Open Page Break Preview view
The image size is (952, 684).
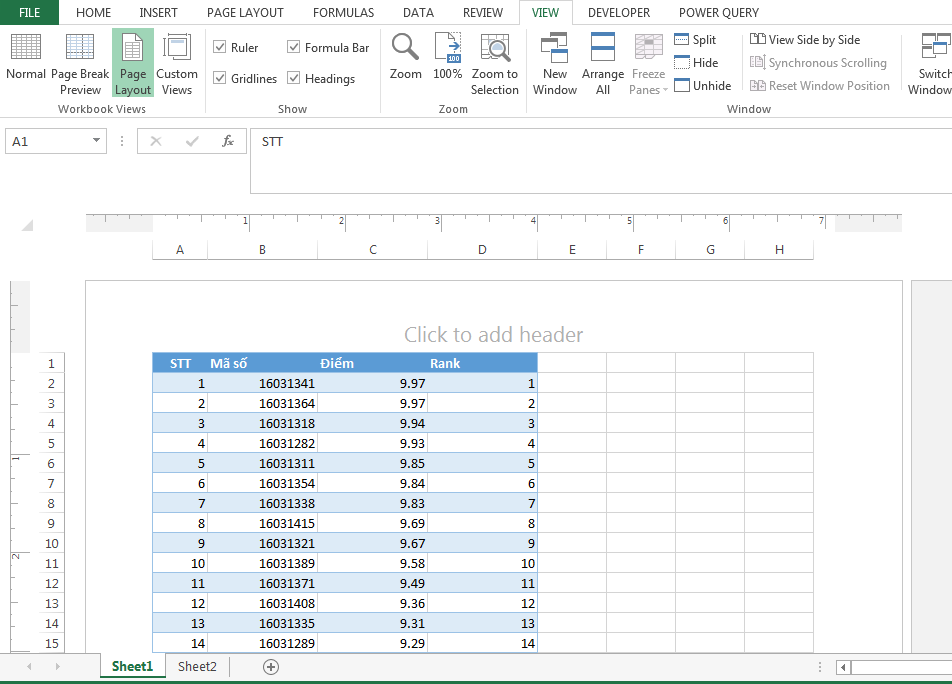pyautogui.click(x=80, y=63)
